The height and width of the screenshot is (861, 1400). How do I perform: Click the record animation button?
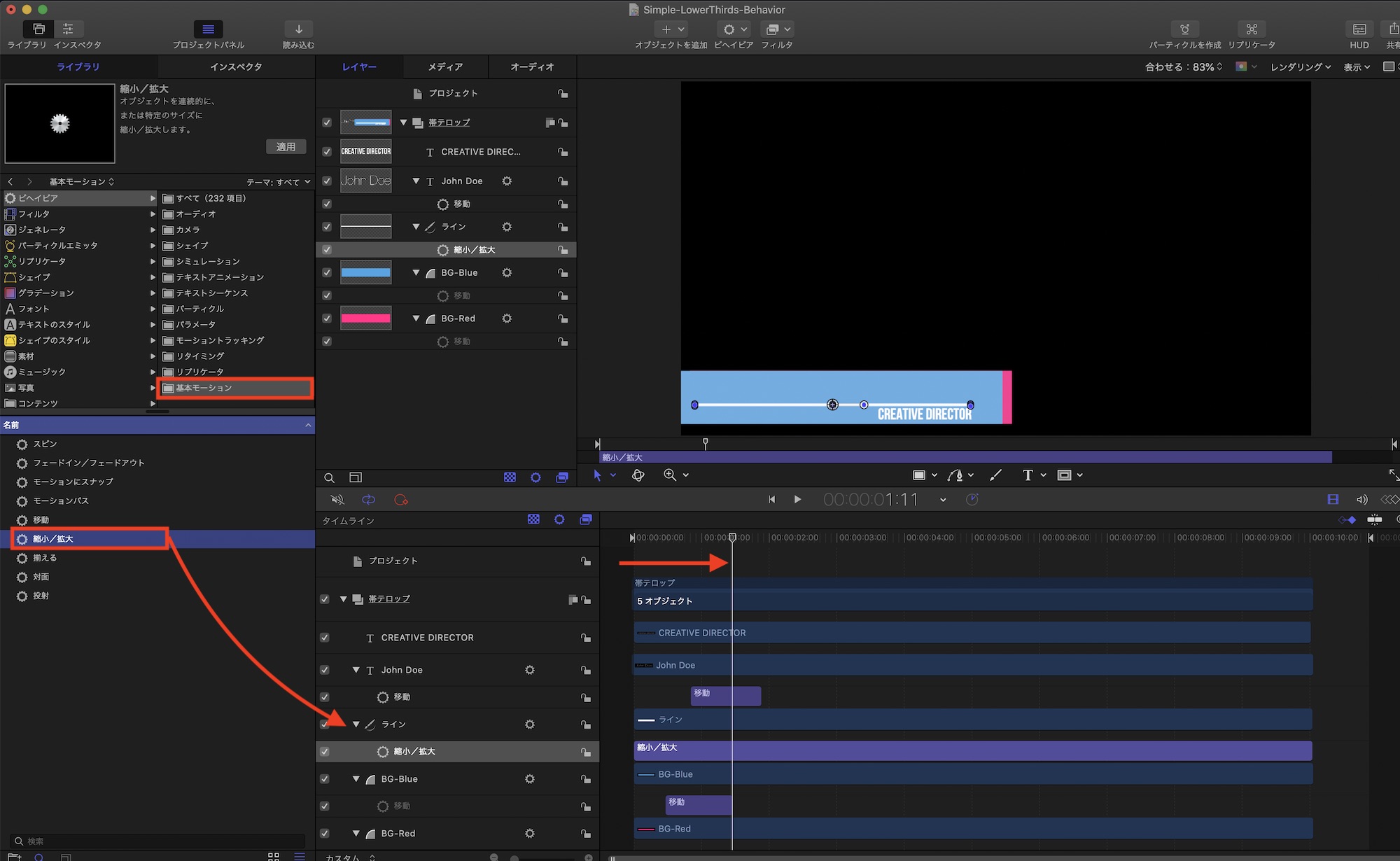coord(400,500)
